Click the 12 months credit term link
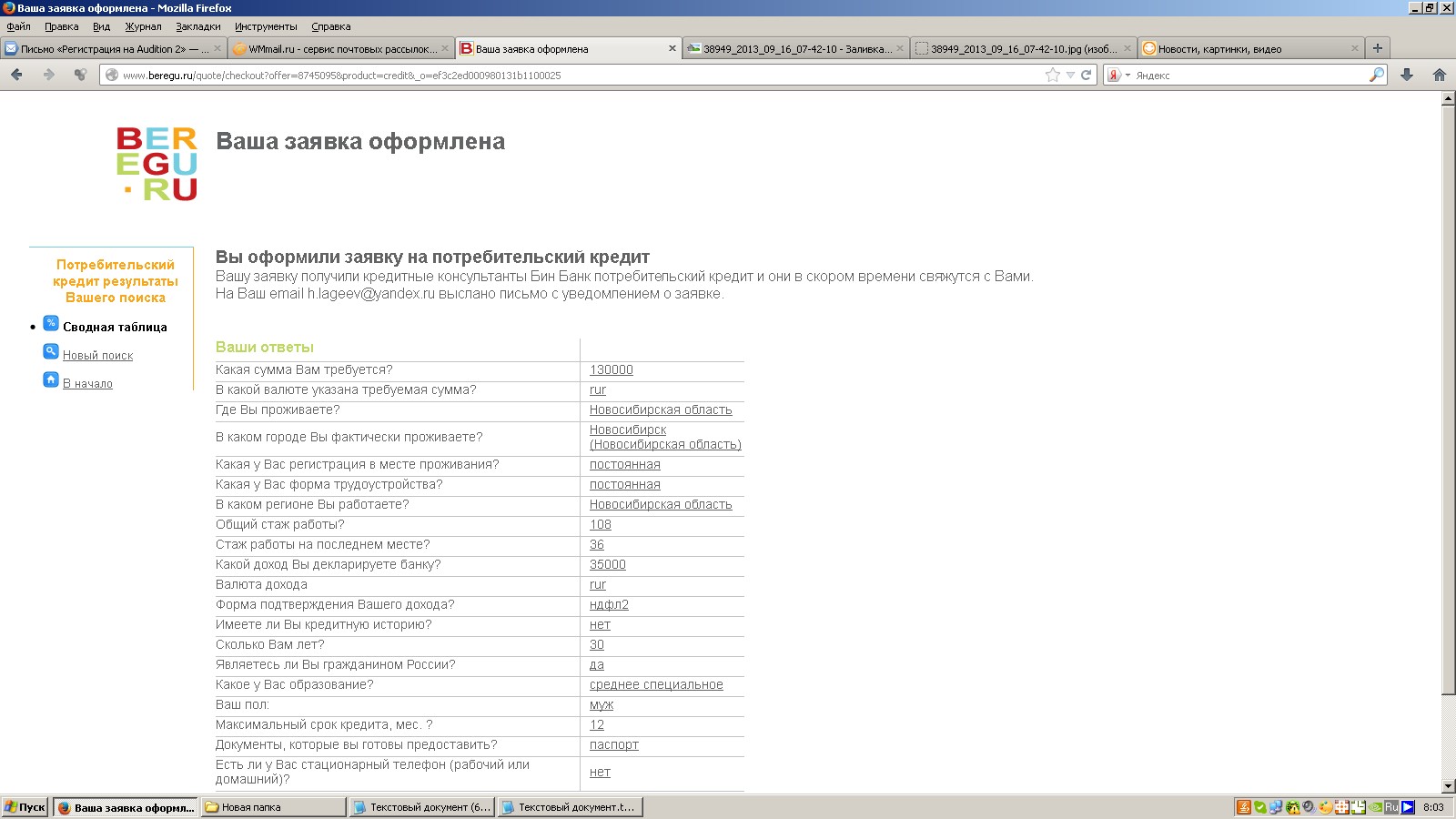1456x819 pixels. pyautogui.click(x=597, y=724)
